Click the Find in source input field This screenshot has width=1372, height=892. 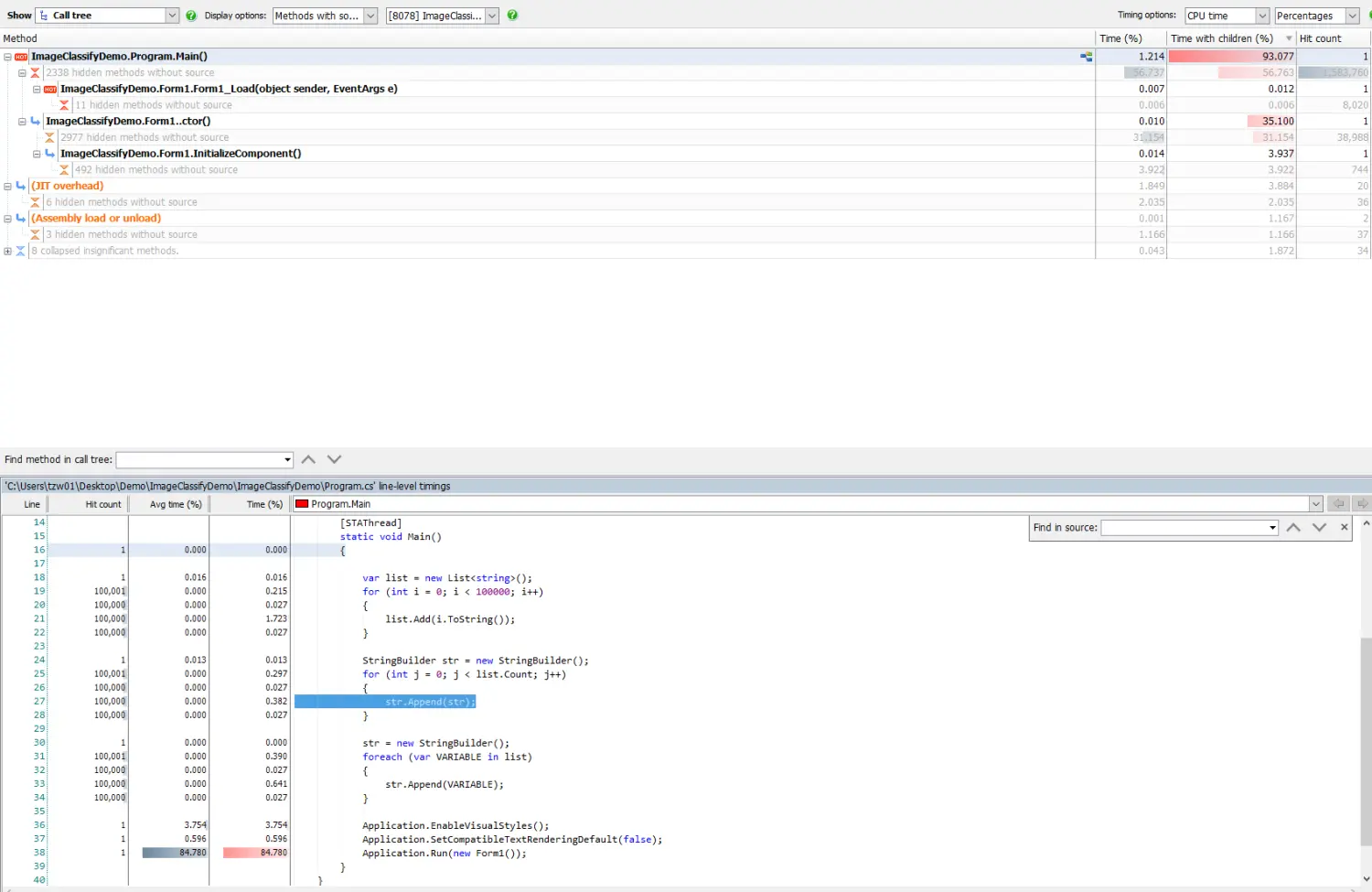pyautogui.click(x=1184, y=528)
